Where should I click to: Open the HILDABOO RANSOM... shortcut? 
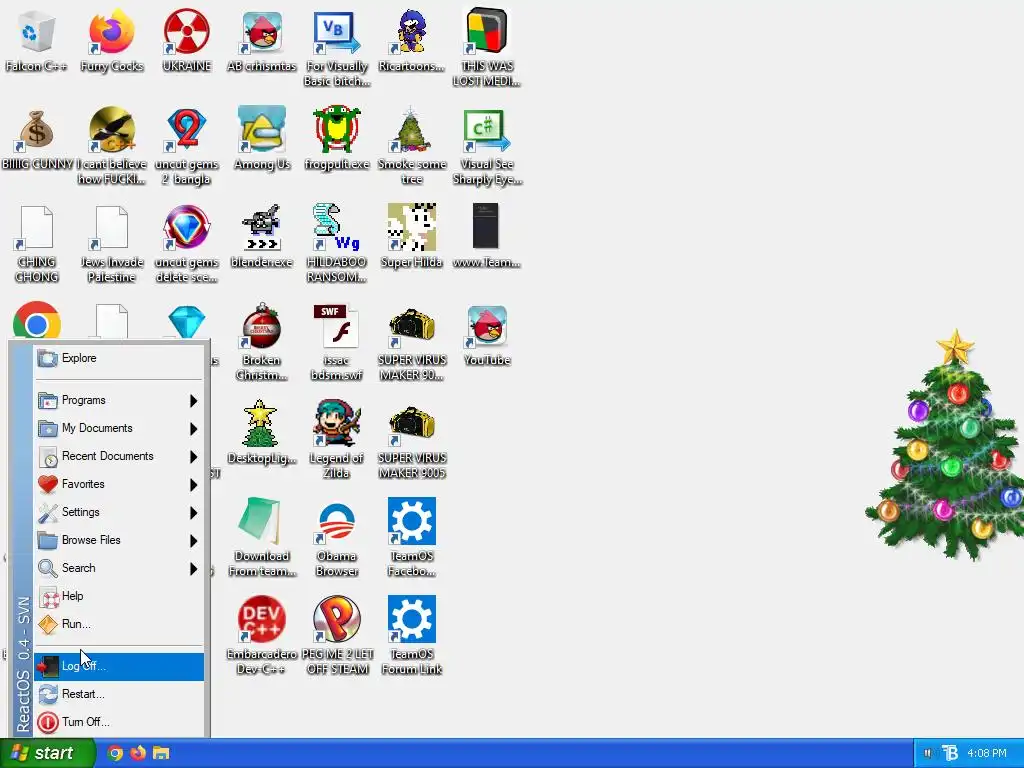coord(337,244)
